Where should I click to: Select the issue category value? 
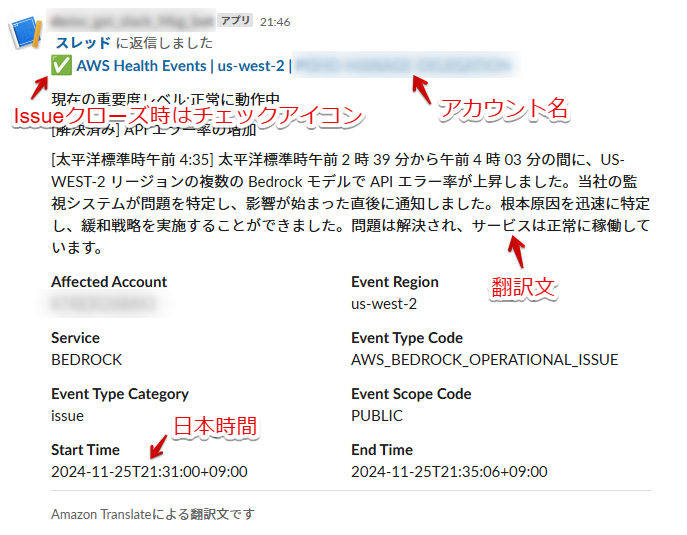click(67, 416)
